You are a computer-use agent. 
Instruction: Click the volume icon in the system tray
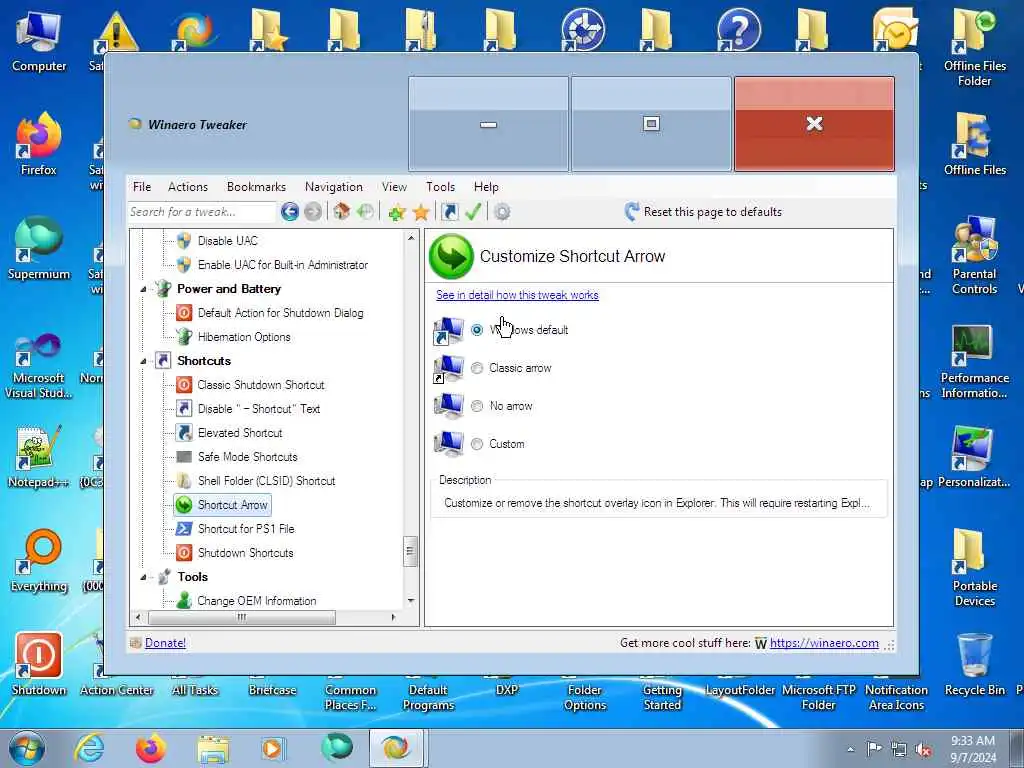(x=923, y=750)
